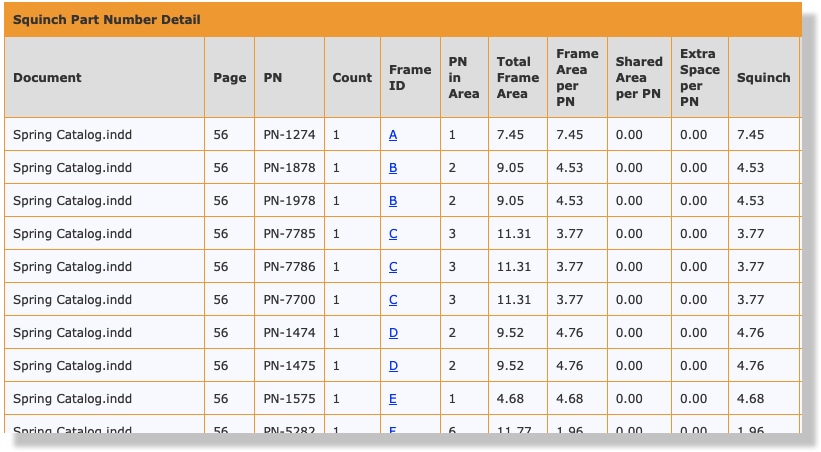Select the PN-1274 part number cell
Image resolution: width=821 pixels, height=452 pixels.
point(289,135)
